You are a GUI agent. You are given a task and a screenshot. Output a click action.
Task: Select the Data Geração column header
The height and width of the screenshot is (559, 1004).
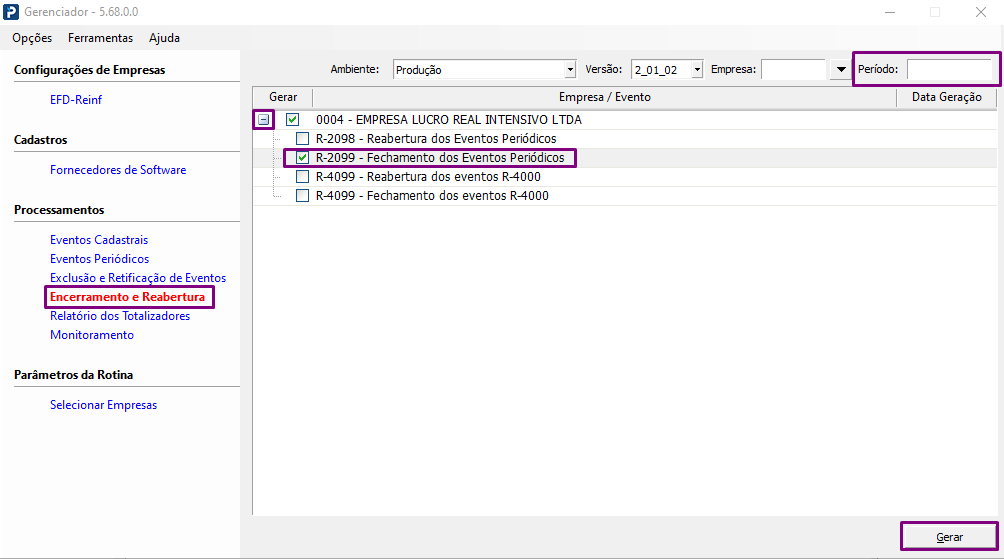click(946, 97)
